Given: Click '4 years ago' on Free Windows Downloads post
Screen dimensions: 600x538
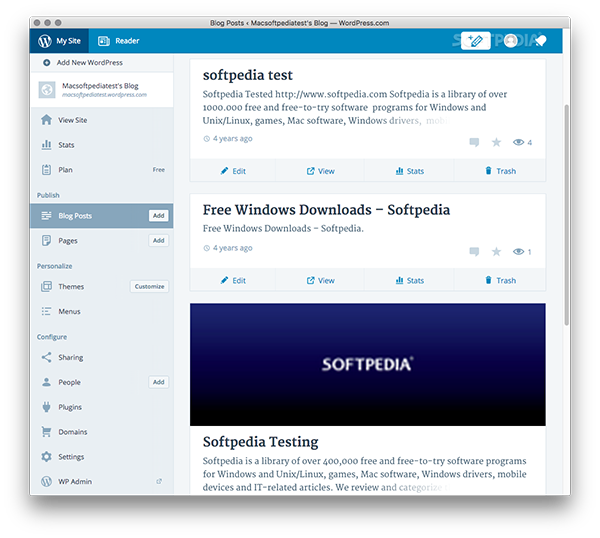Looking at the screenshot, I should (232, 248).
